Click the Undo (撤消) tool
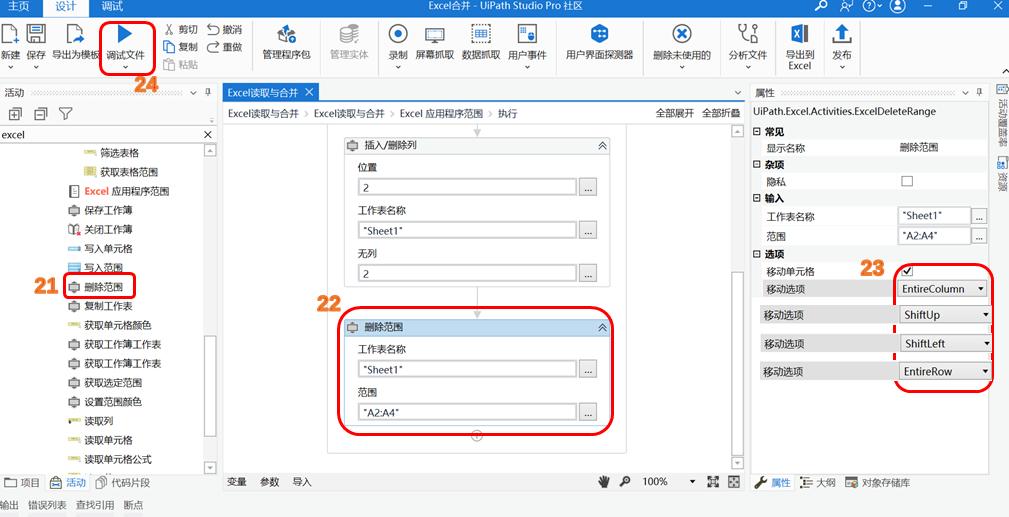The width and height of the screenshot is (1009, 517). 224,30
